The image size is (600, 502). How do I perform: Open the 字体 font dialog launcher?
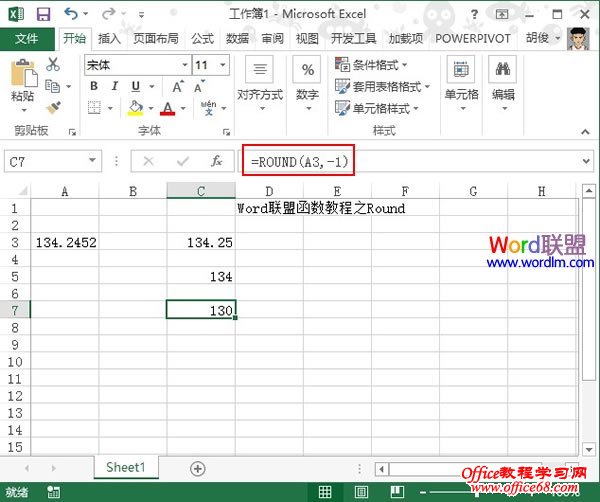[x=227, y=132]
